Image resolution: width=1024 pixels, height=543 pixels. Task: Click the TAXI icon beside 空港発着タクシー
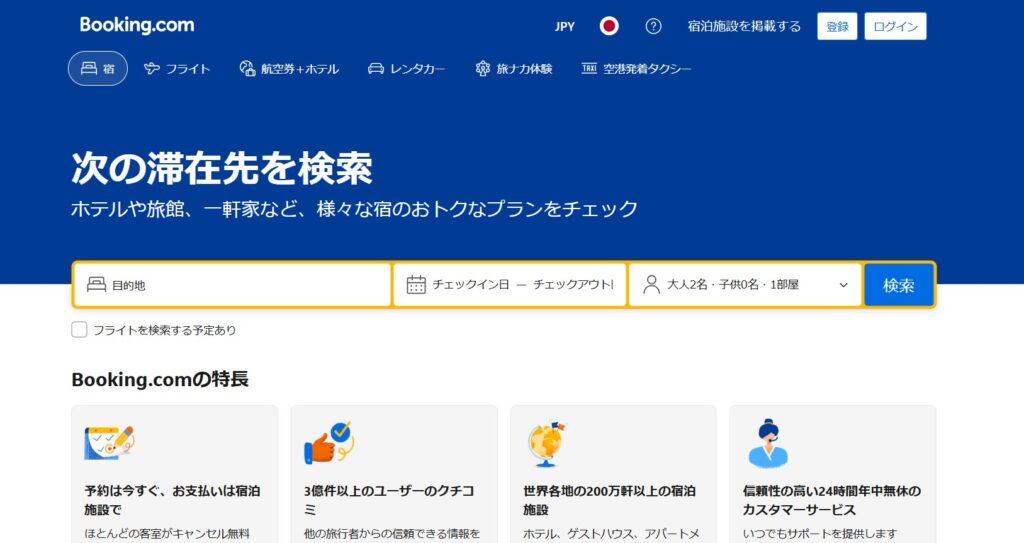coord(589,68)
